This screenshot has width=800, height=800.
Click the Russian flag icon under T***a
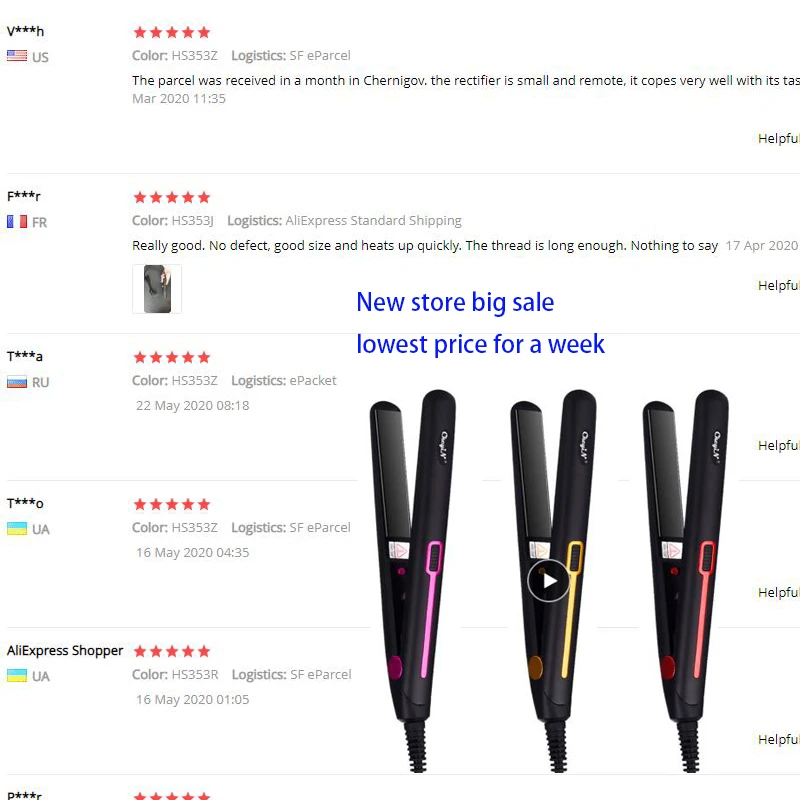point(17,382)
